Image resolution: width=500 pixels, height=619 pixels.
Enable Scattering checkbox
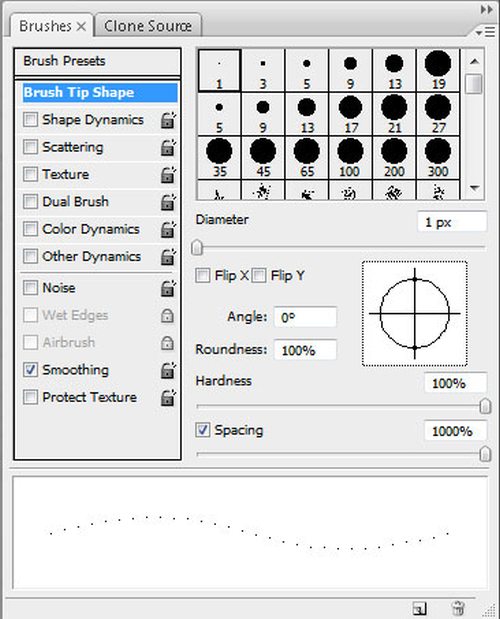30,147
